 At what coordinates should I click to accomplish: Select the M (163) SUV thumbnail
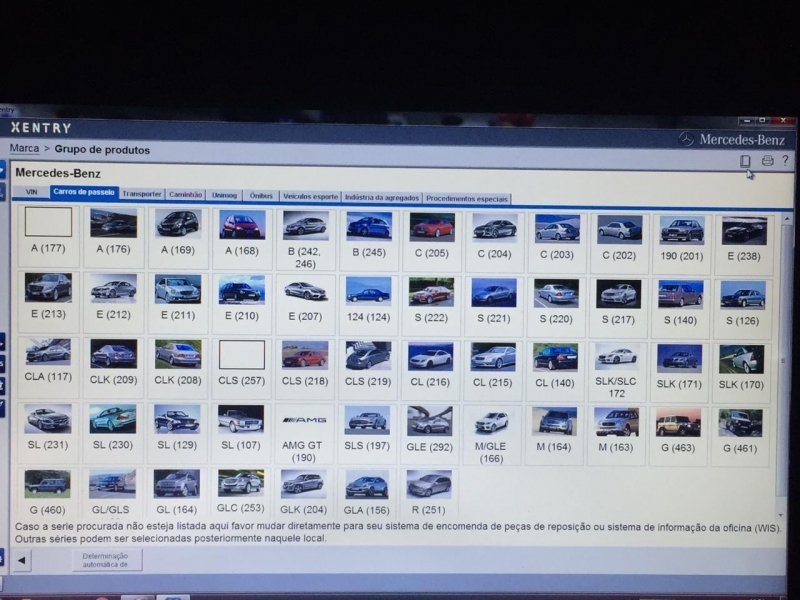(616, 422)
